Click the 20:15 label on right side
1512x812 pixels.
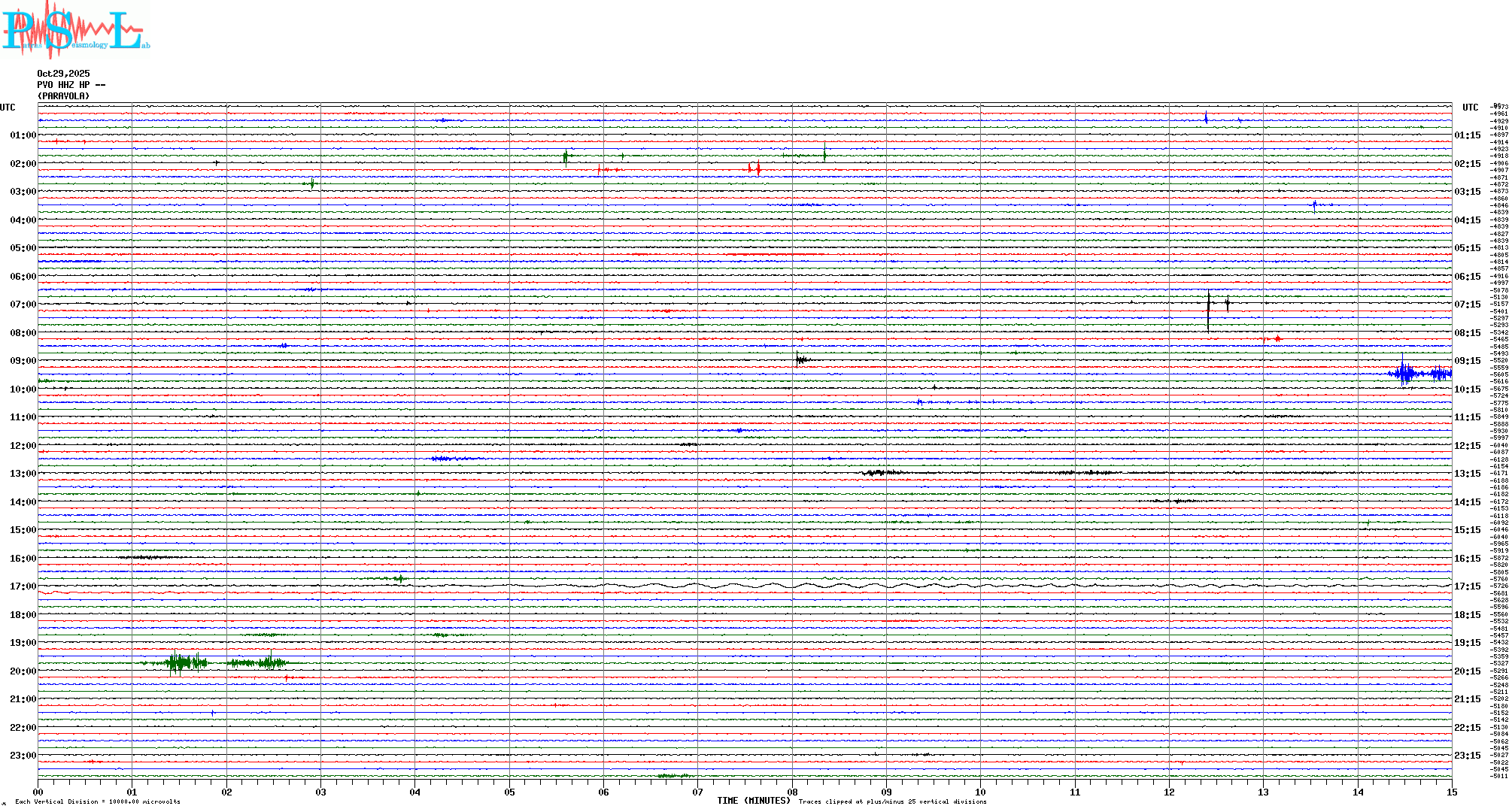pyautogui.click(x=1467, y=671)
